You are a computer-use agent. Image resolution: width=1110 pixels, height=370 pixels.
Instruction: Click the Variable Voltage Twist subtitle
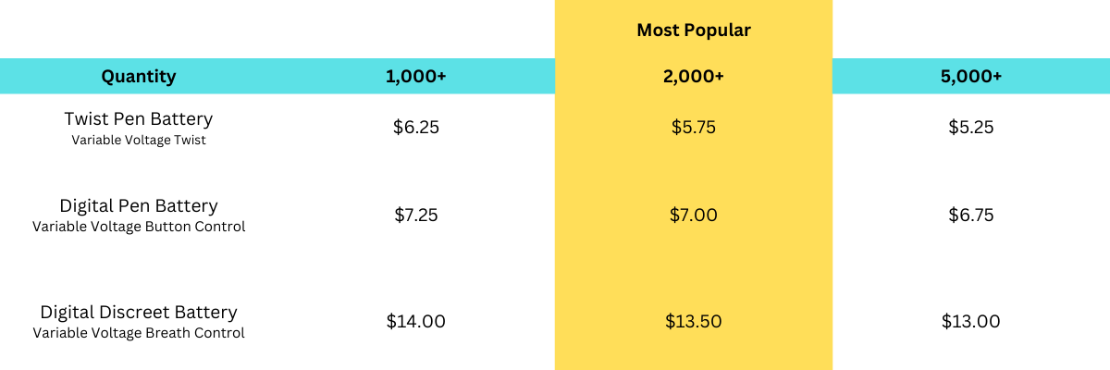click(x=139, y=140)
